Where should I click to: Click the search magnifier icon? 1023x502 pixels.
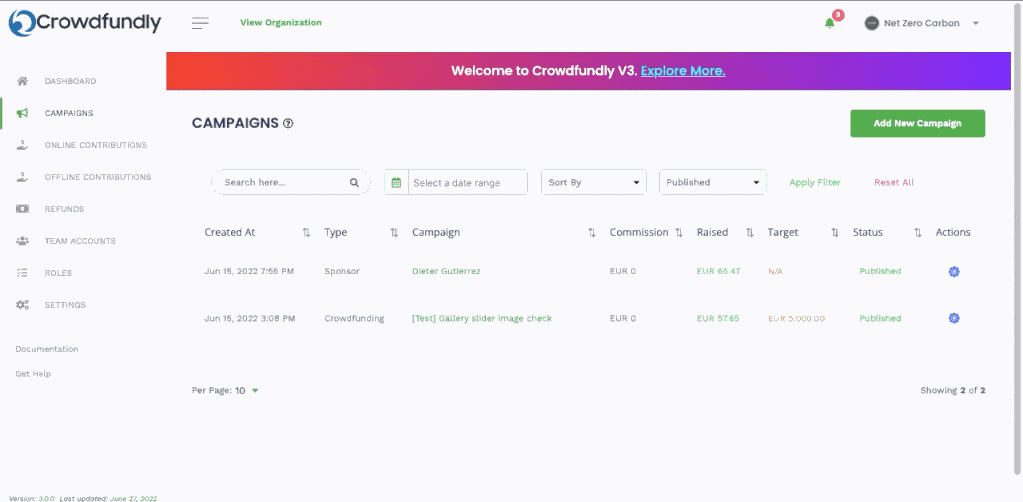[354, 183]
